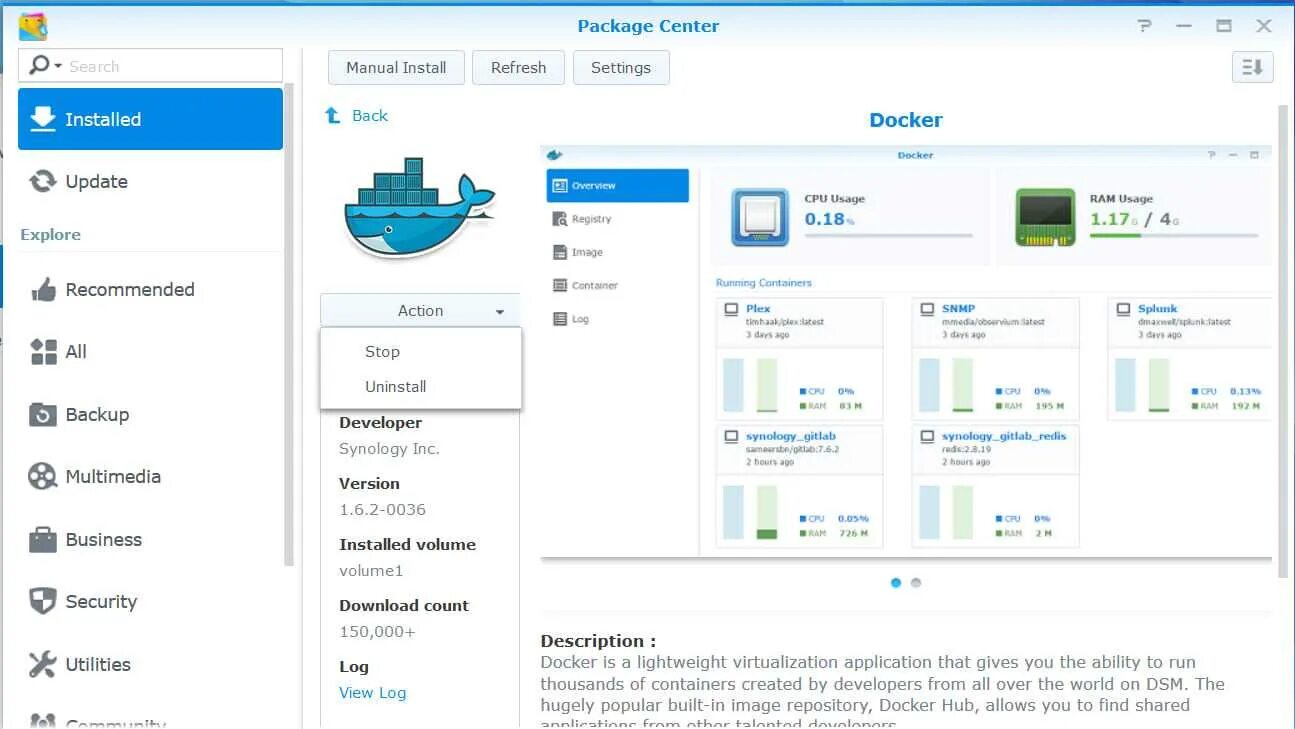The image size is (1295, 729).
Task: Click the Description heading
Action: 598,641
